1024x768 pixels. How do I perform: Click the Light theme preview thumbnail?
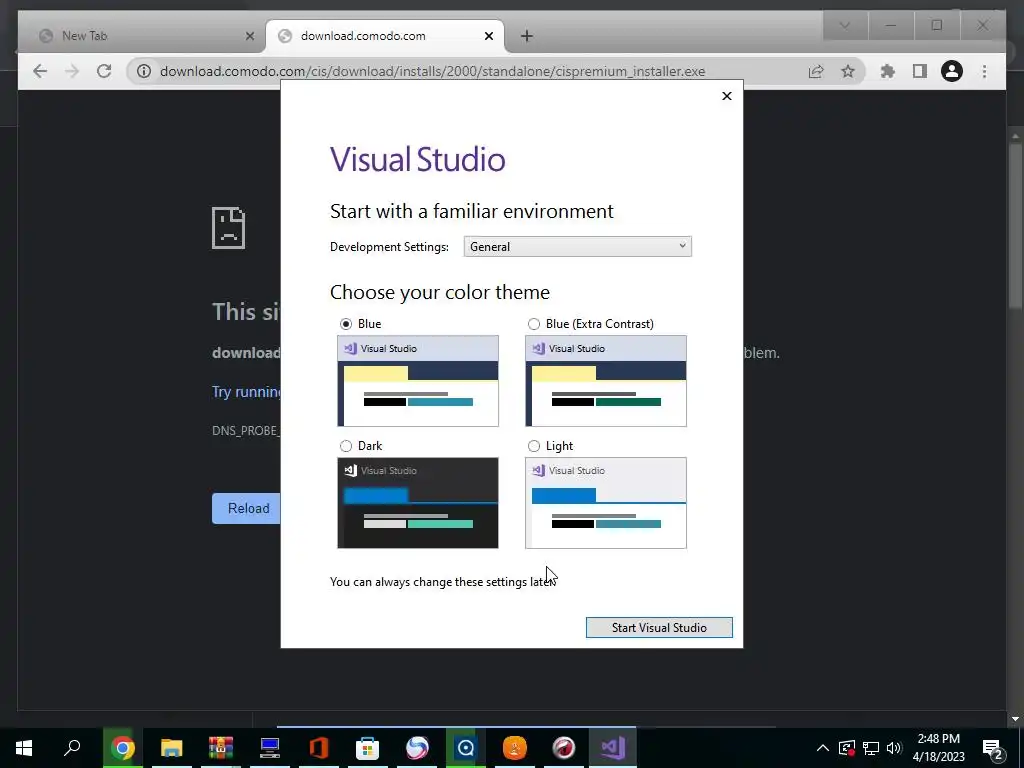point(606,503)
